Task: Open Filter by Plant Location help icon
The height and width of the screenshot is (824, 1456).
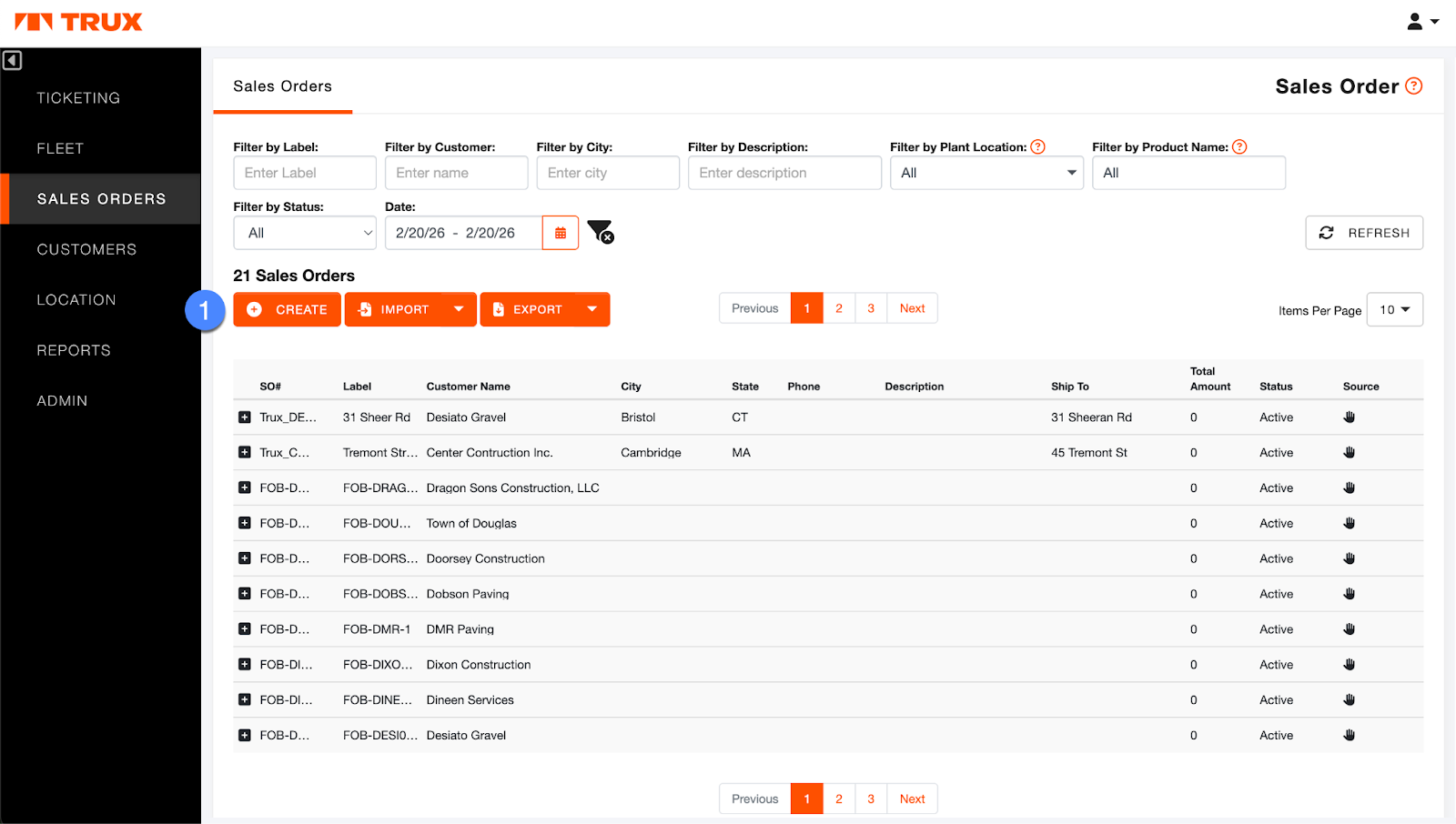Action: pos(1037,147)
